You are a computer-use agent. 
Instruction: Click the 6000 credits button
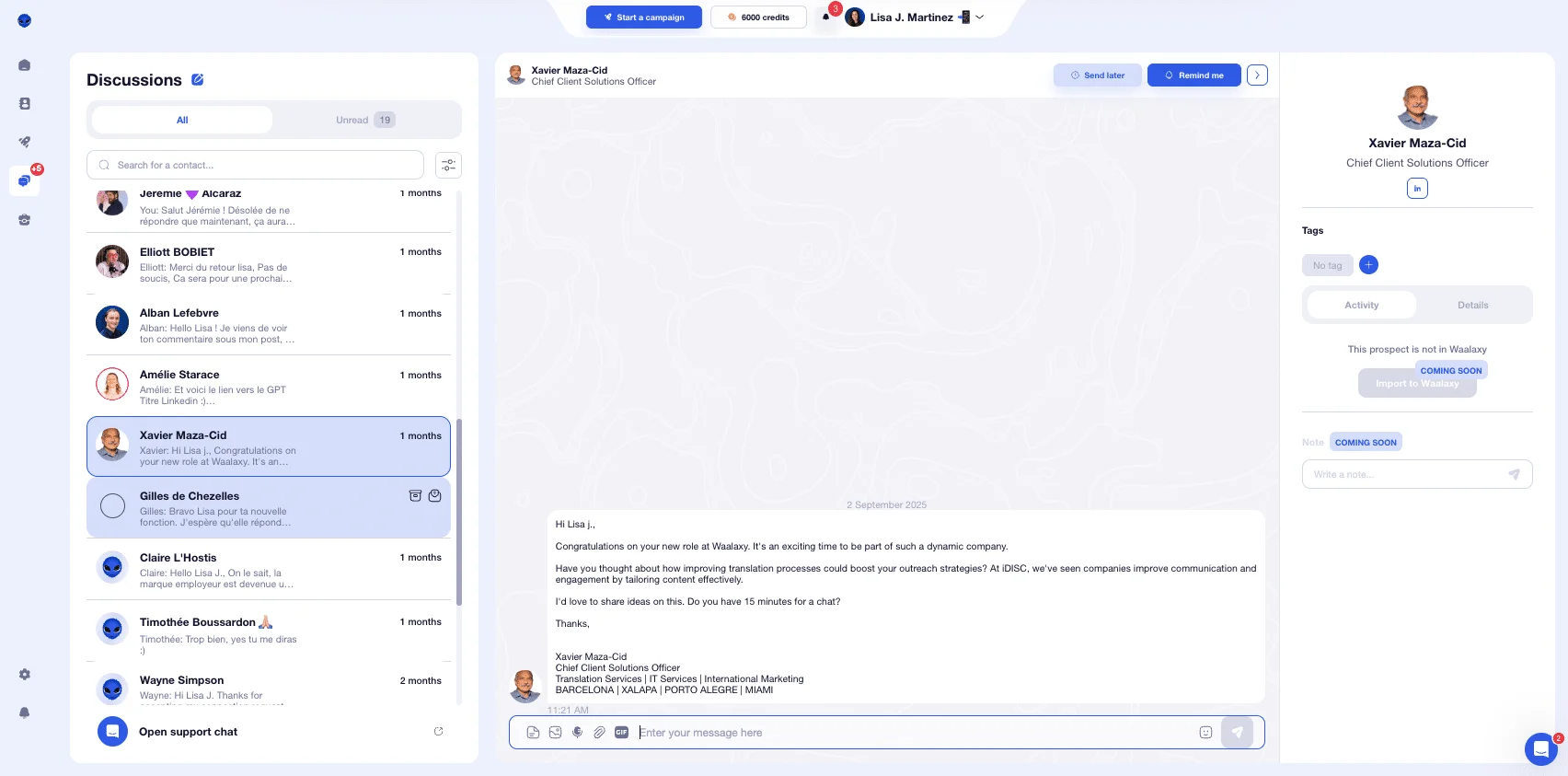758,17
